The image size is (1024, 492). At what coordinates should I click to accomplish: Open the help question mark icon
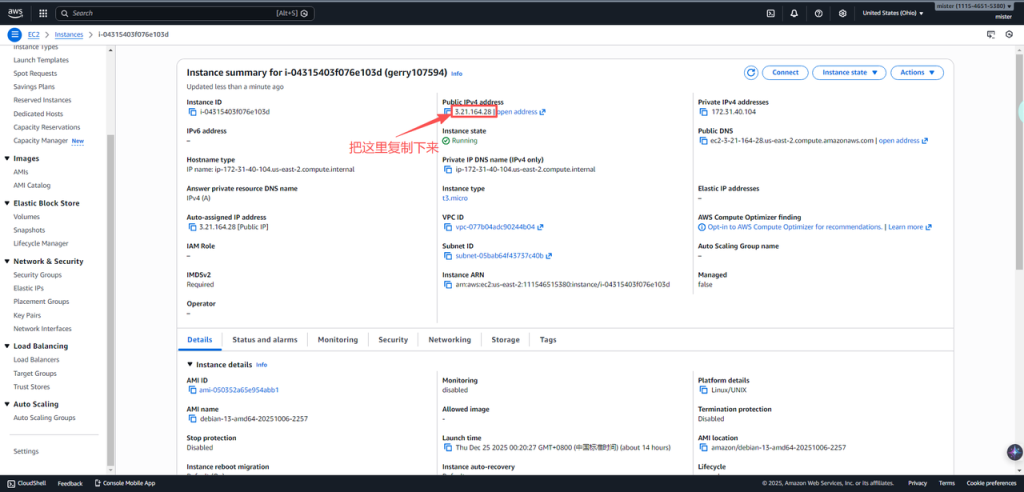click(x=818, y=13)
